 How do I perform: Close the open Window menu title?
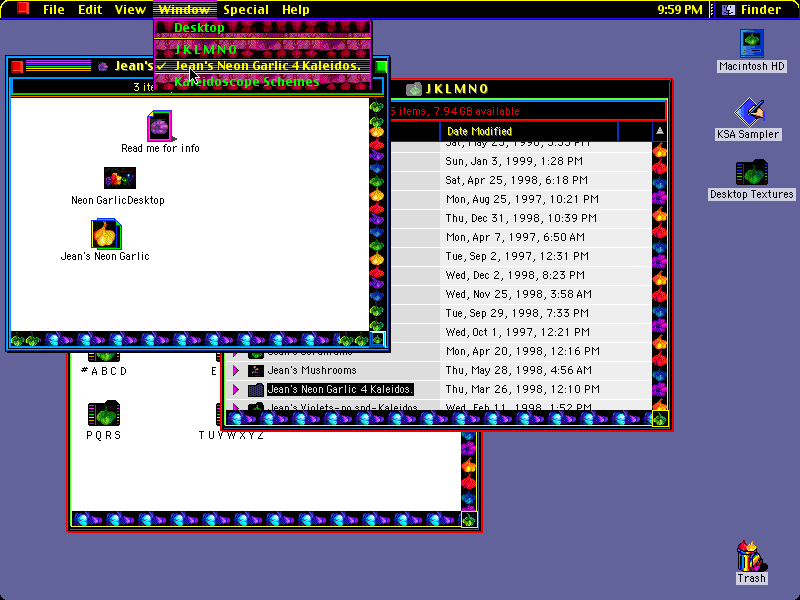pos(185,9)
